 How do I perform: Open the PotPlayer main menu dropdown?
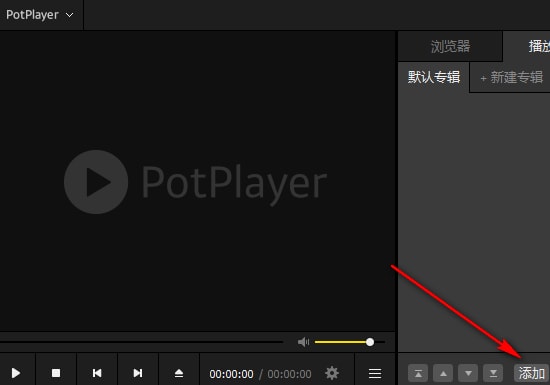click(40, 15)
